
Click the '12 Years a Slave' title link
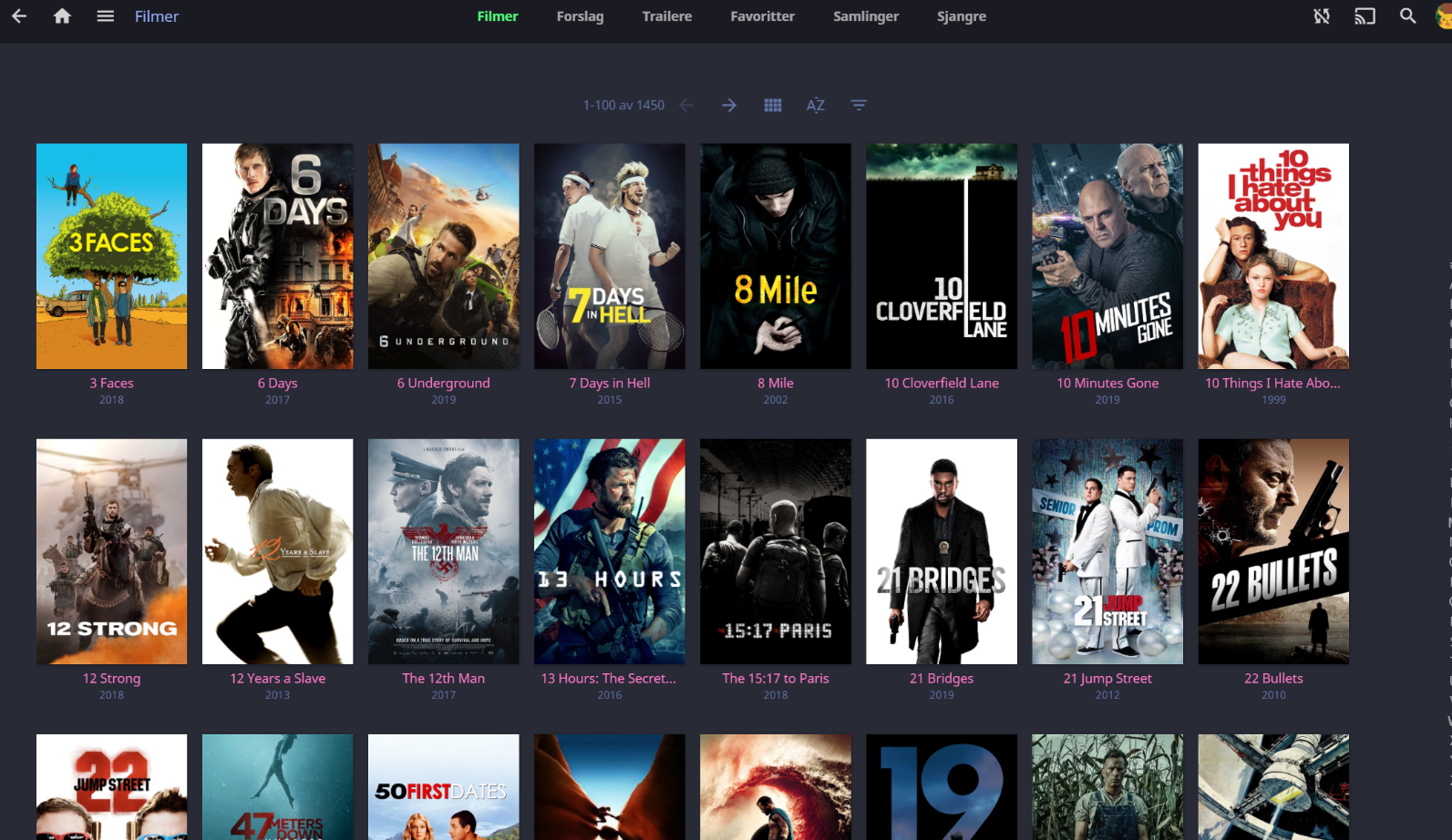[x=277, y=679]
